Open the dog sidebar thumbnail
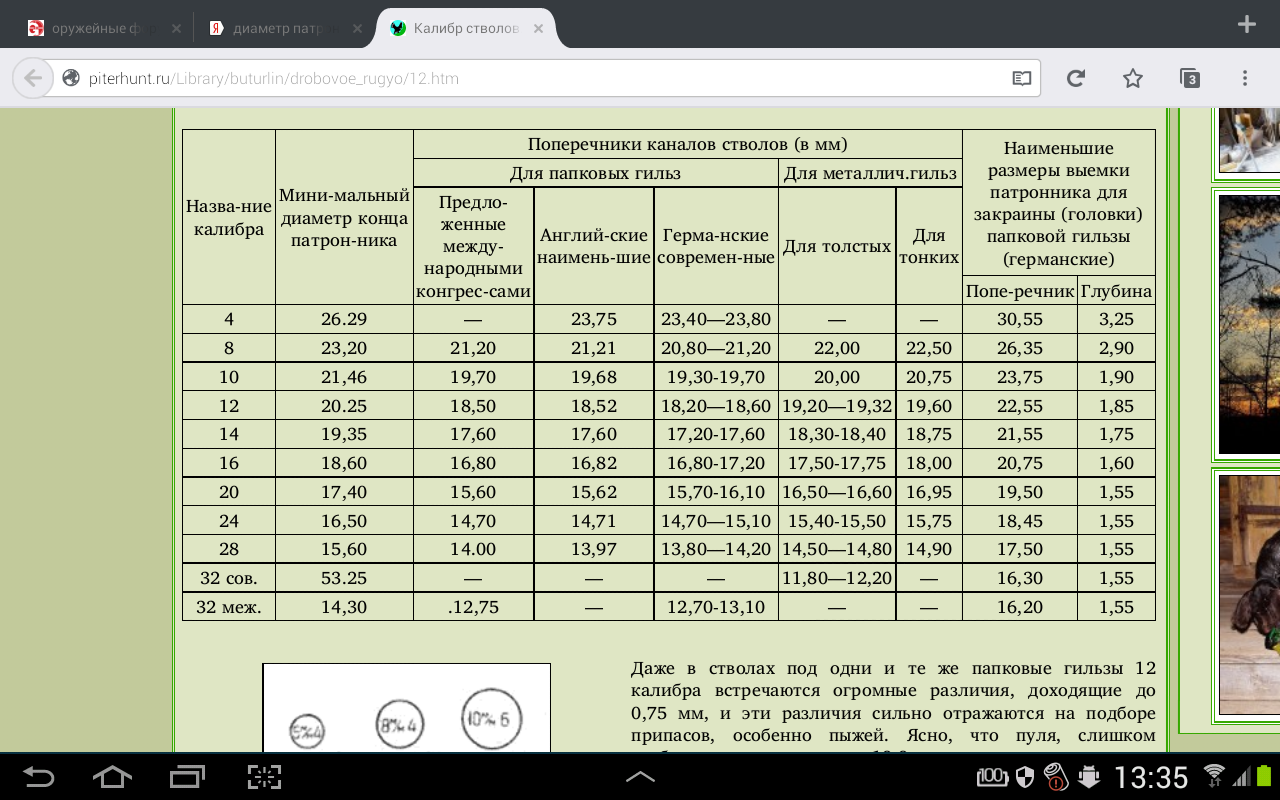 click(x=1249, y=594)
